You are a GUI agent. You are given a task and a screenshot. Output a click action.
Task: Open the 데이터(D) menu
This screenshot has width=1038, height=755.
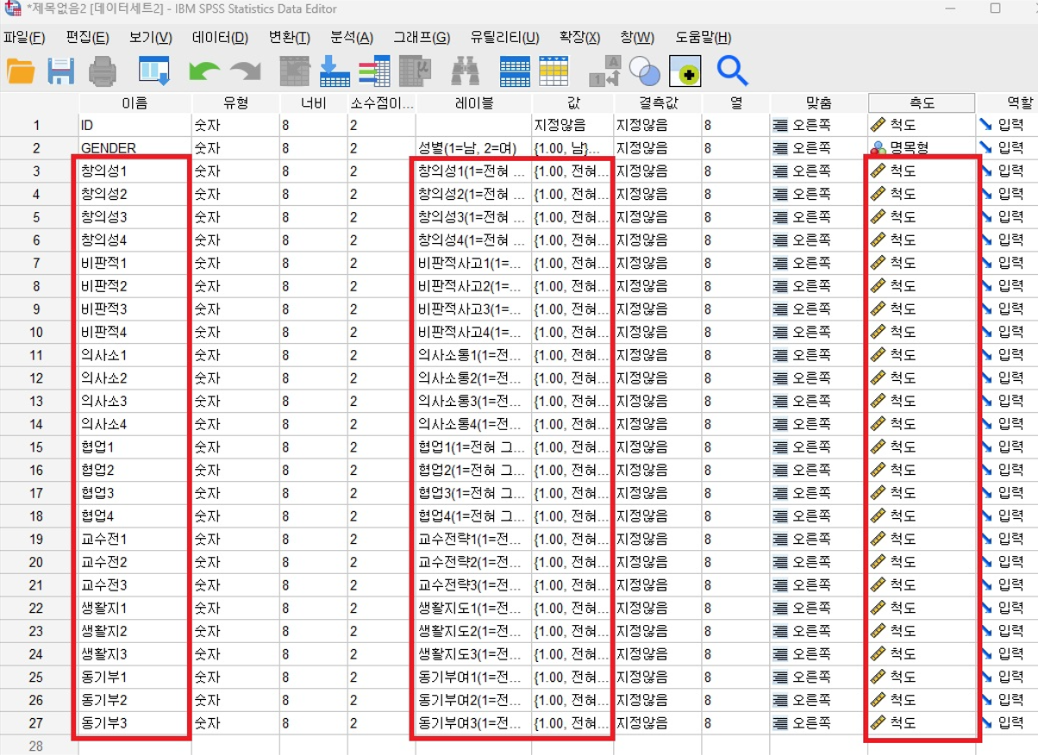click(220, 38)
